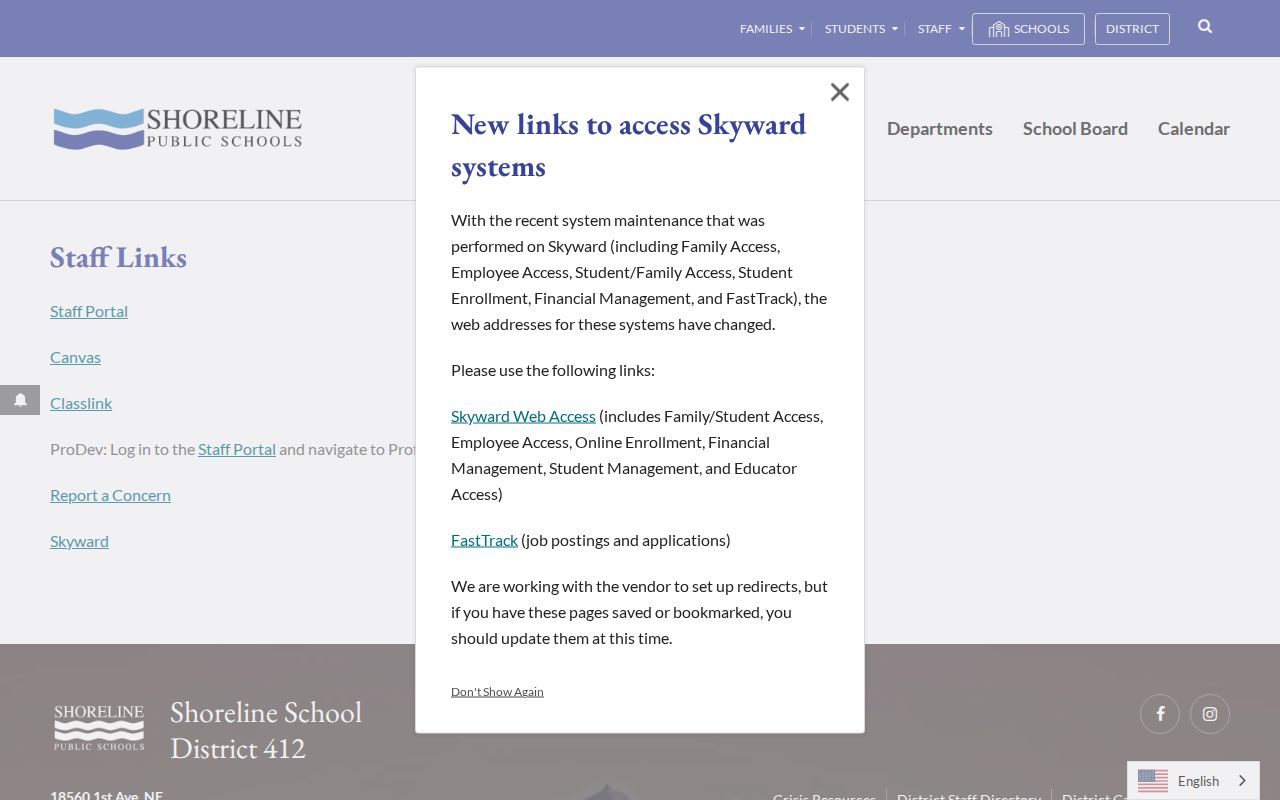Click the Shoreline Public Schools header logo

coord(177,129)
